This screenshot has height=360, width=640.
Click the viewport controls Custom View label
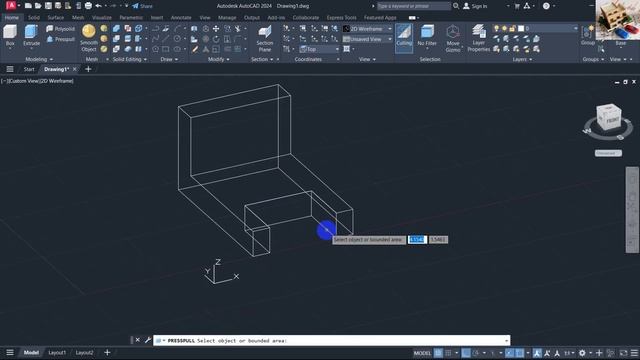coord(23,81)
